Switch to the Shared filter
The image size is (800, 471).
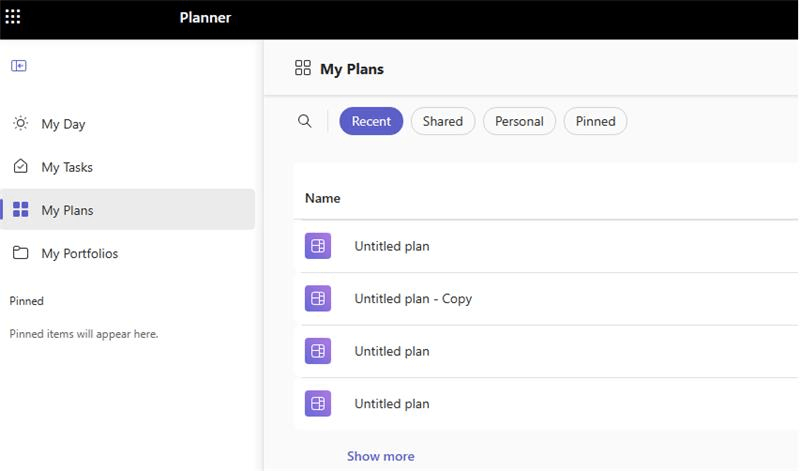[443, 121]
